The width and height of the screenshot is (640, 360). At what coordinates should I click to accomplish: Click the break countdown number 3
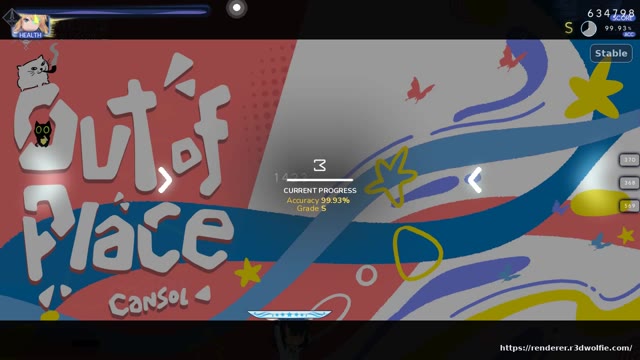click(x=320, y=165)
